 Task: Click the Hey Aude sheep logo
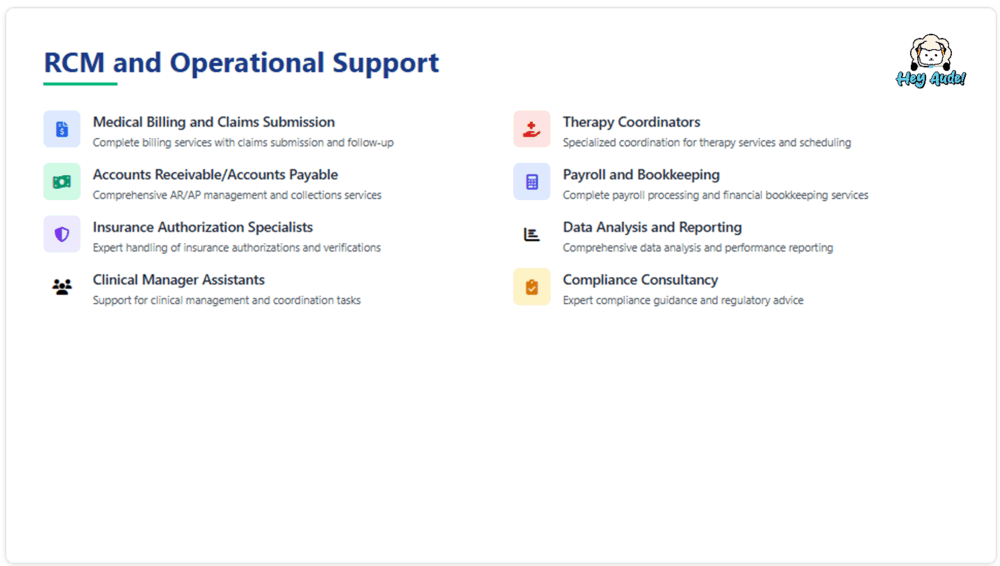coord(930,61)
